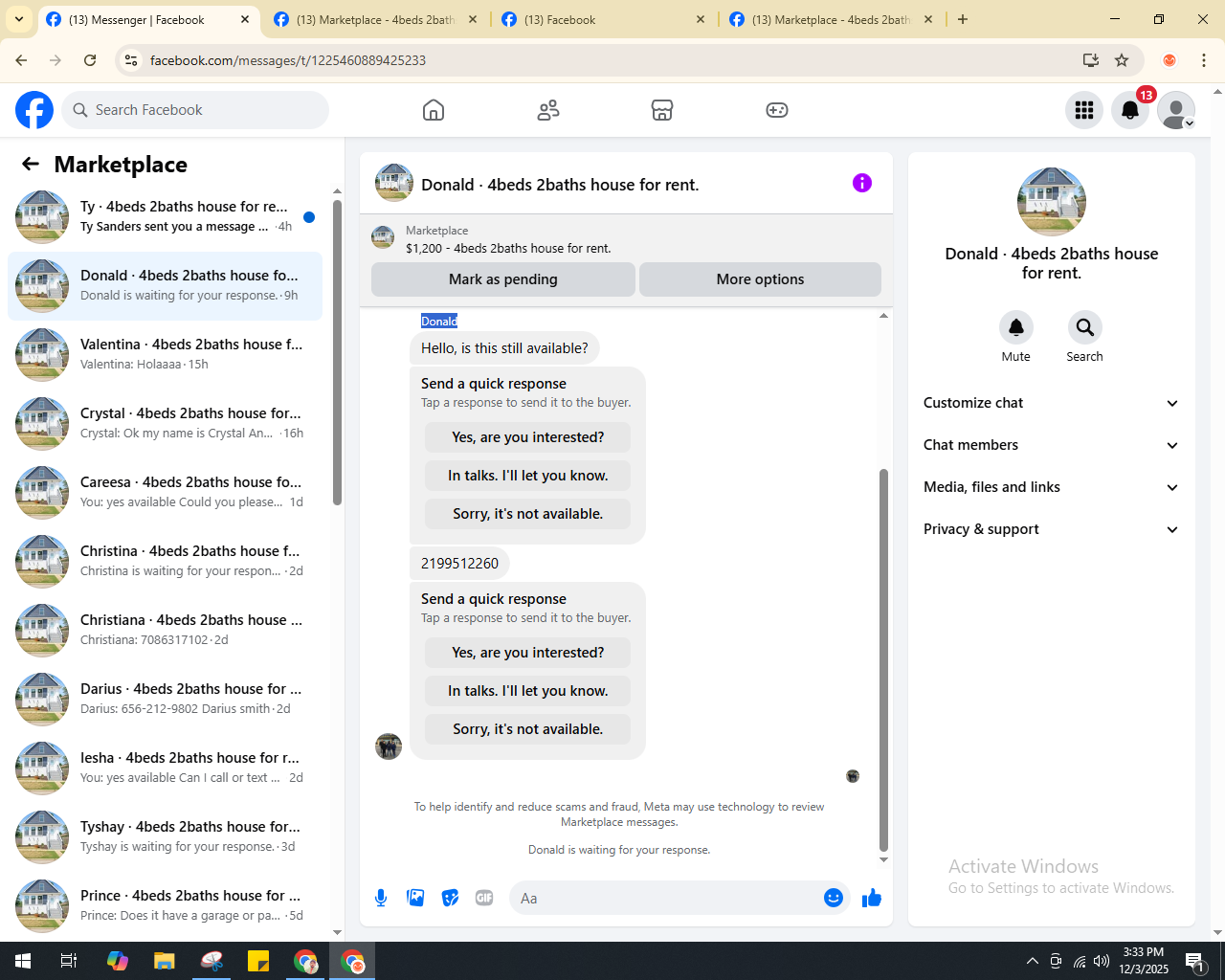Open Chrome tab search dropdown
The height and width of the screenshot is (980, 1225).
pos(19,19)
